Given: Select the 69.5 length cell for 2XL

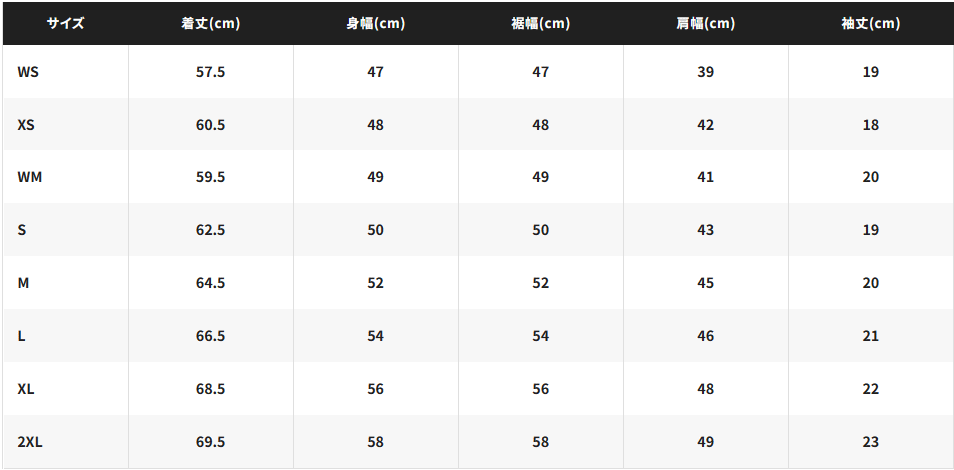Looking at the screenshot, I should pos(211,442).
